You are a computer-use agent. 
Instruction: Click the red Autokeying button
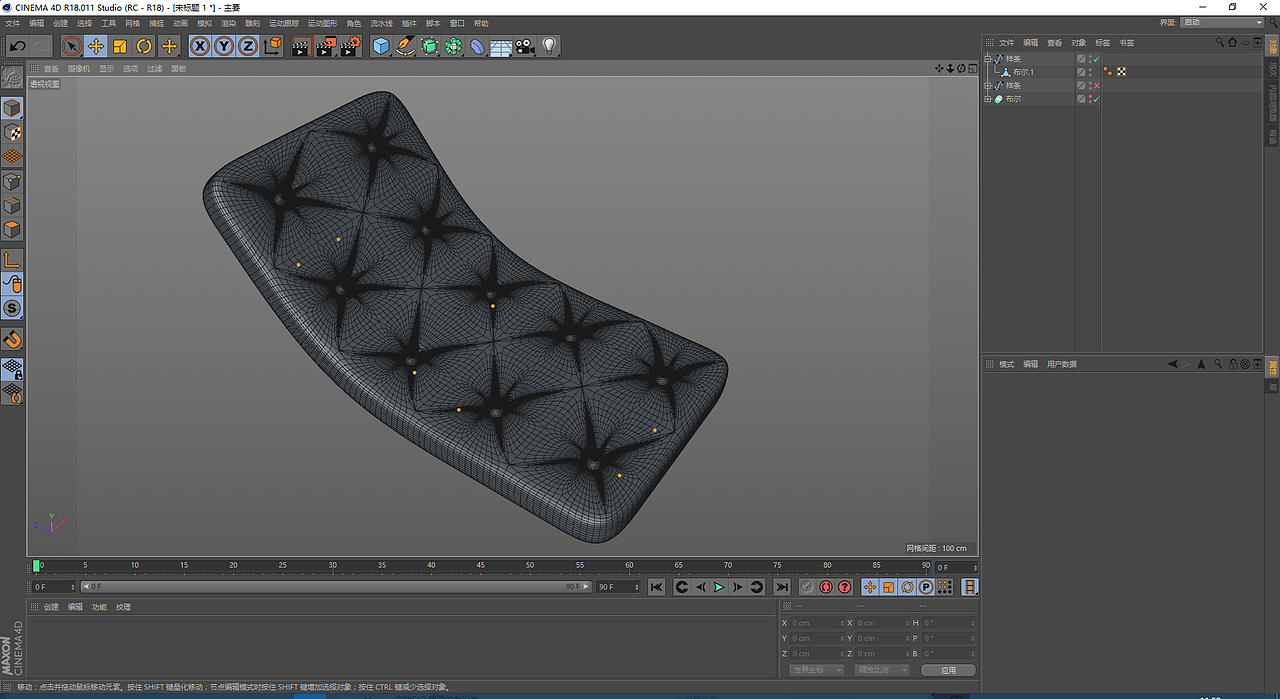(826, 587)
